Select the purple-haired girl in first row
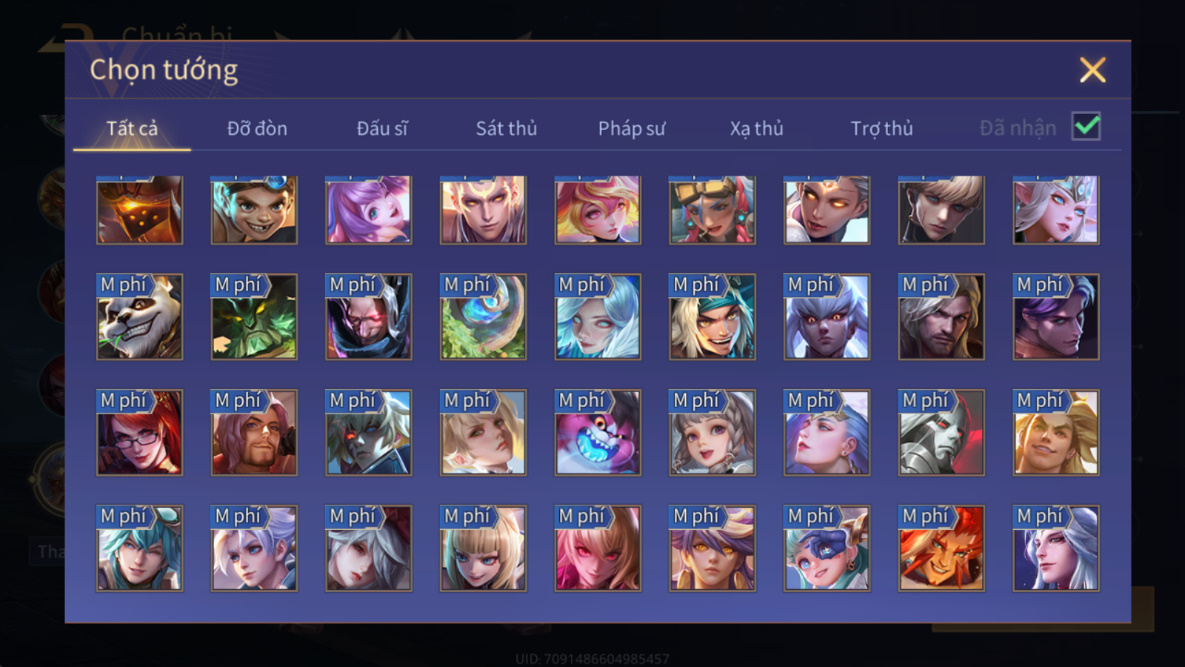1185x667 pixels. [368, 210]
